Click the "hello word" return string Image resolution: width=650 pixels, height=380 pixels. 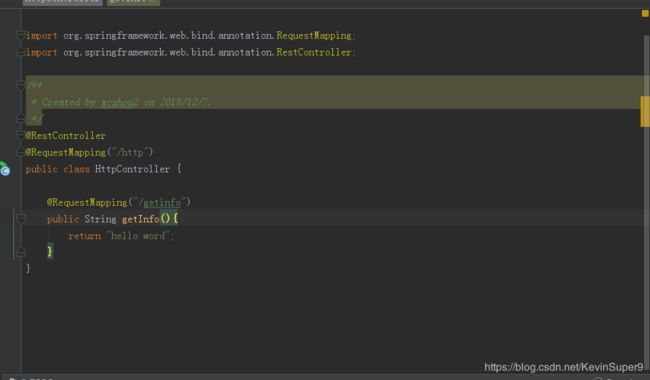click(138, 236)
